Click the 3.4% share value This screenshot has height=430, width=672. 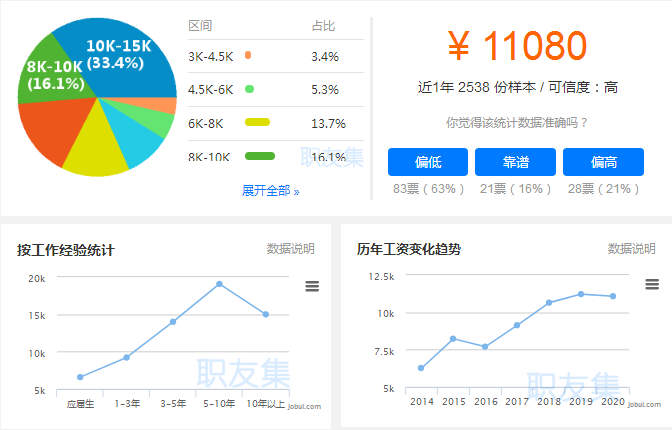(x=325, y=56)
